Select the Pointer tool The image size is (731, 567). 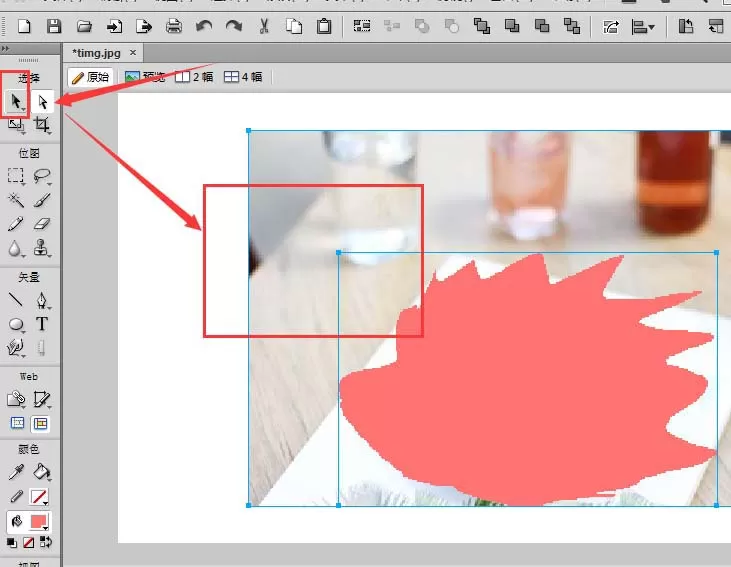point(16,101)
